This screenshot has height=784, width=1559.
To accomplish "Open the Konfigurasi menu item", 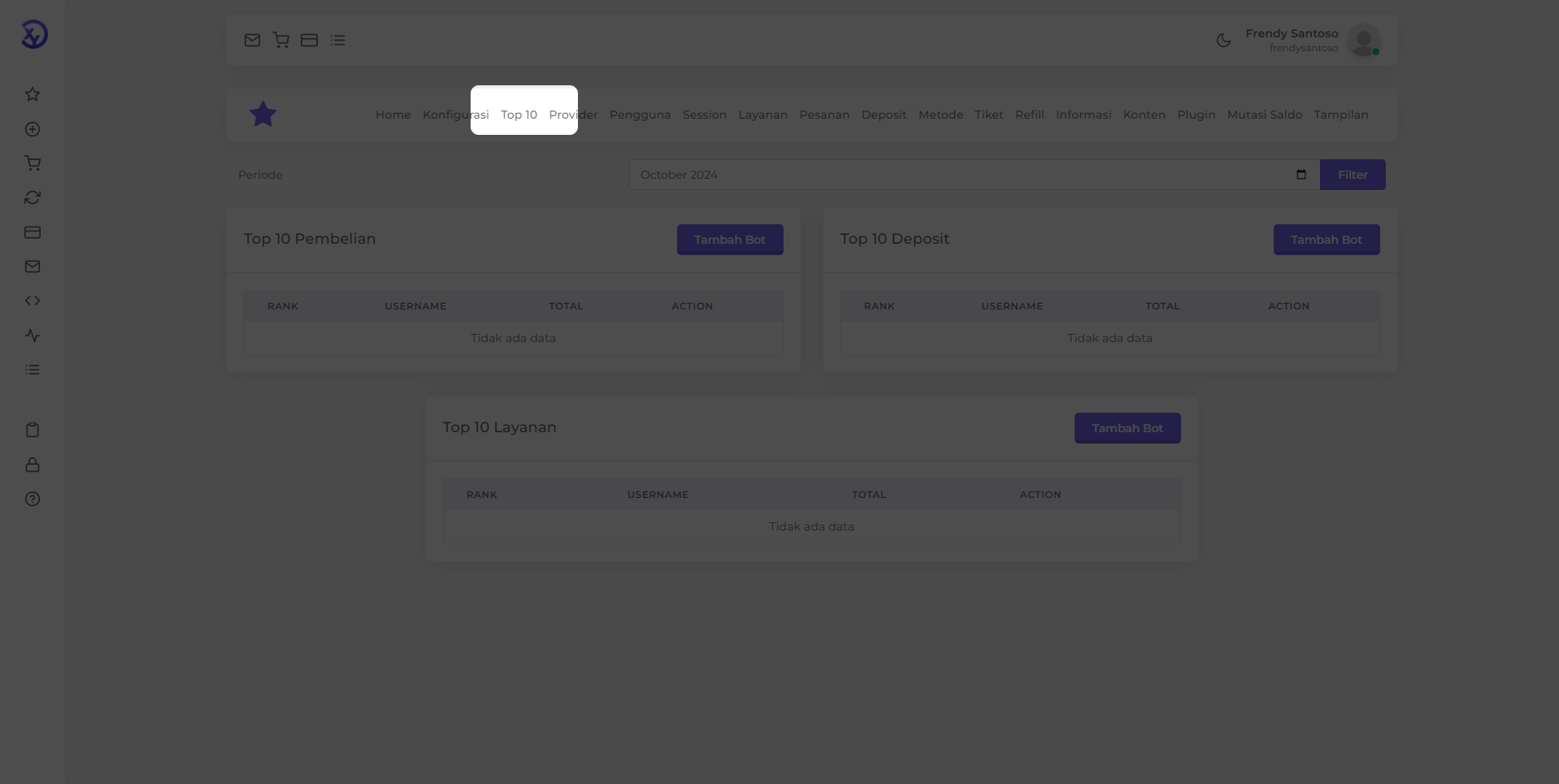I will pos(456,115).
